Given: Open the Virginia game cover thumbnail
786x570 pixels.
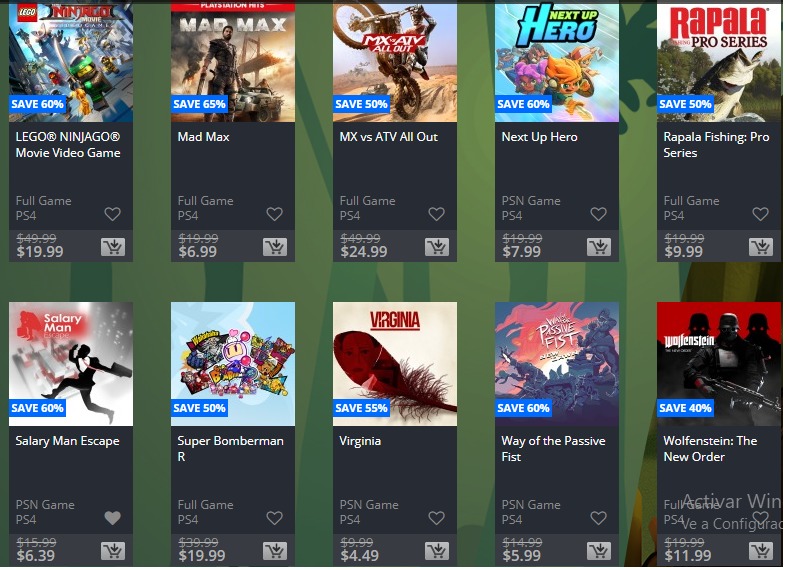Looking at the screenshot, I should click(x=395, y=364).
